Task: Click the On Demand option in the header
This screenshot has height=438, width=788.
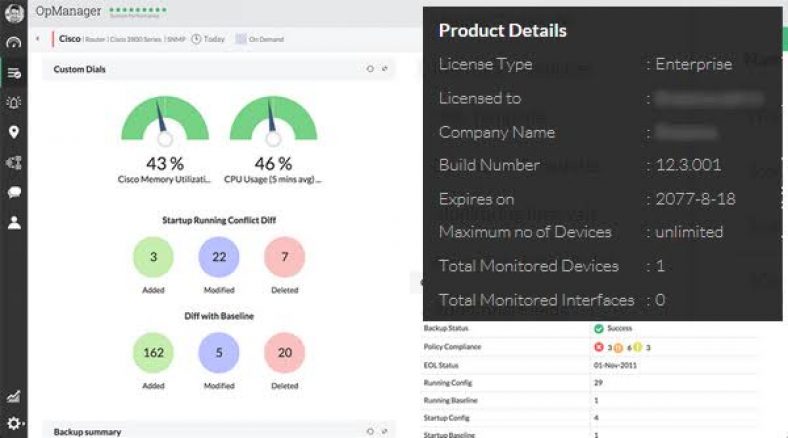Action: (259, 39)
